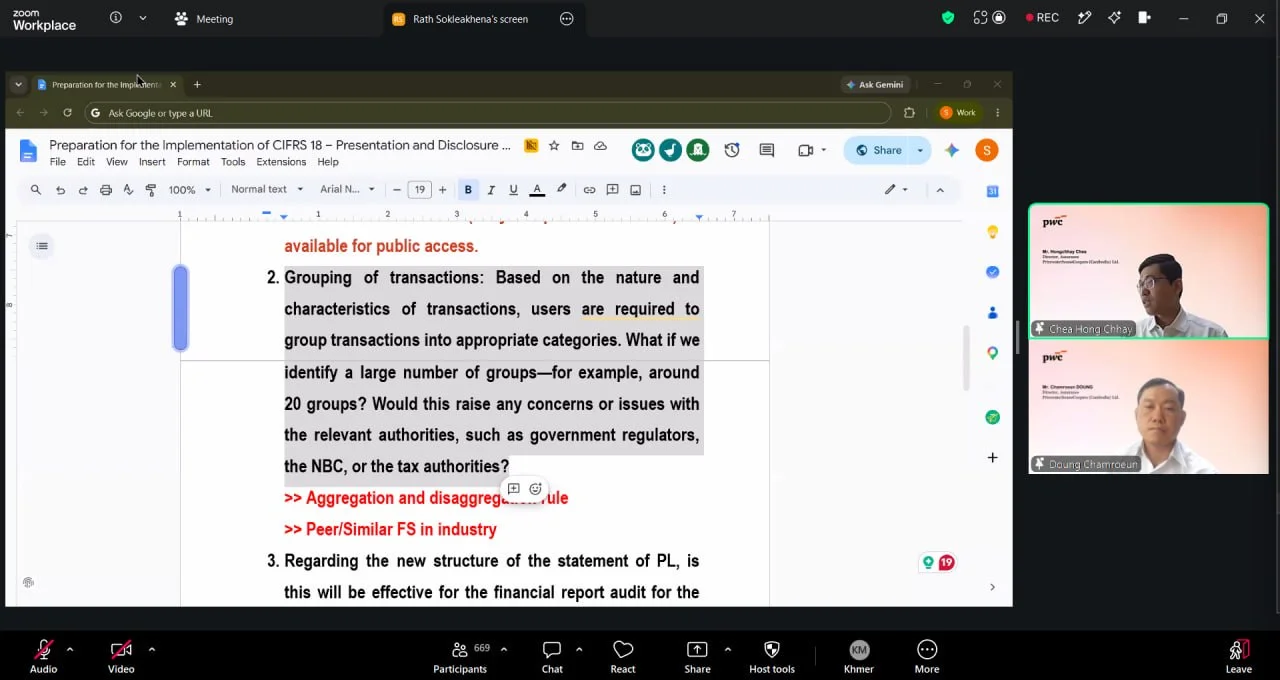Select Chea Hong Chhay's video thumbnail

[x=1148, y=271]
